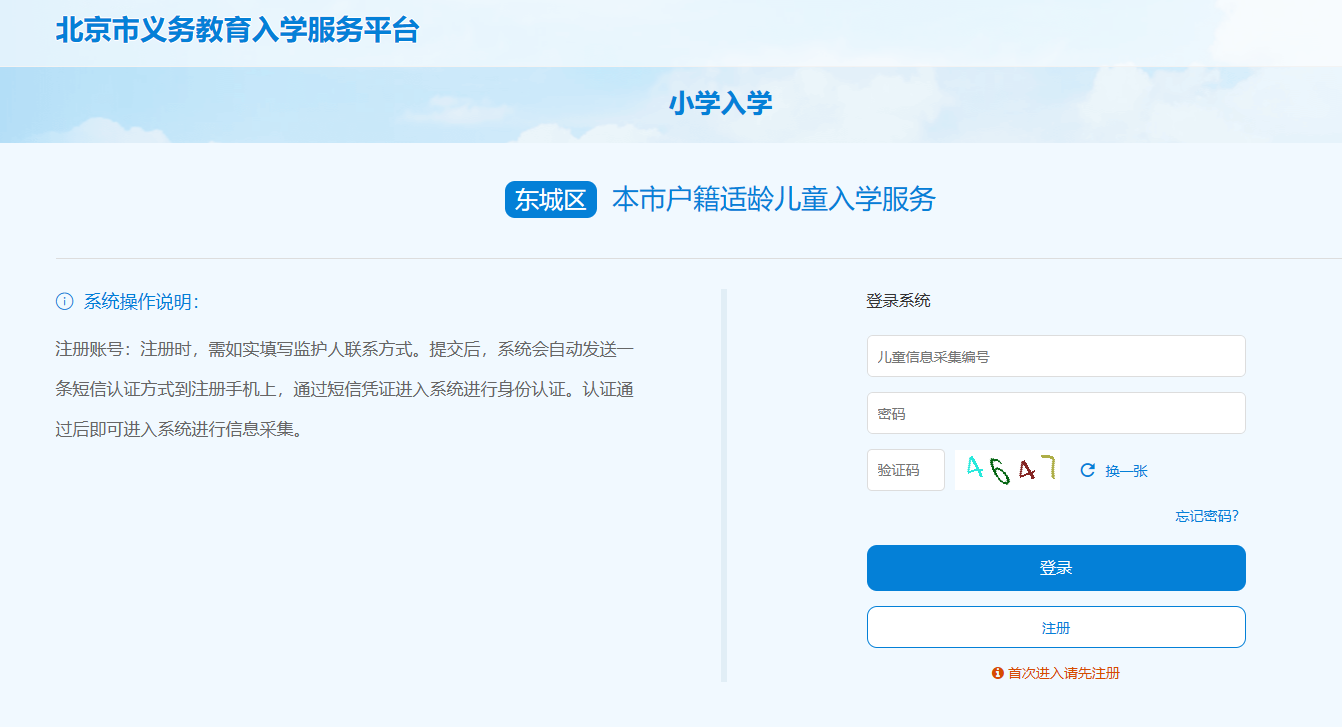Click the refresh icon next to 换一张

(1088, 470)
